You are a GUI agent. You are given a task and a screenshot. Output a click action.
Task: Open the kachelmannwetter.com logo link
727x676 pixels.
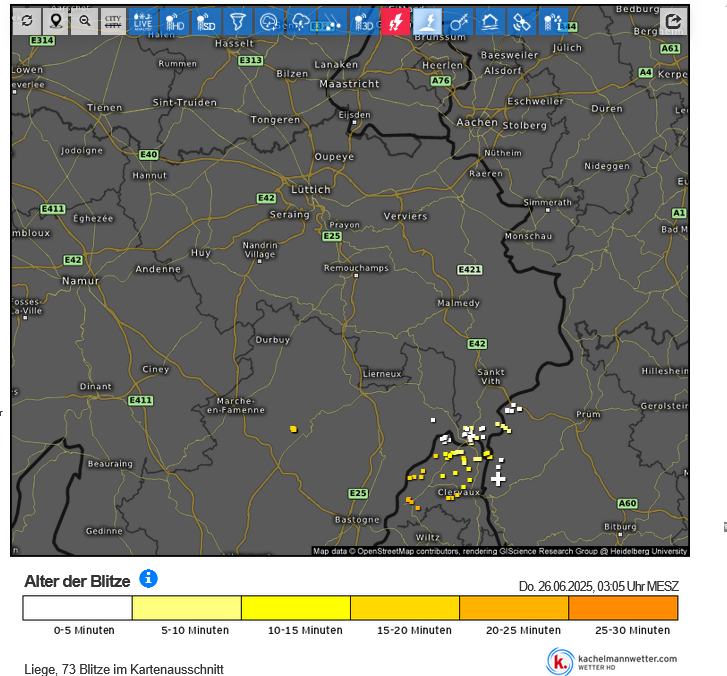[x=612, y=661]
